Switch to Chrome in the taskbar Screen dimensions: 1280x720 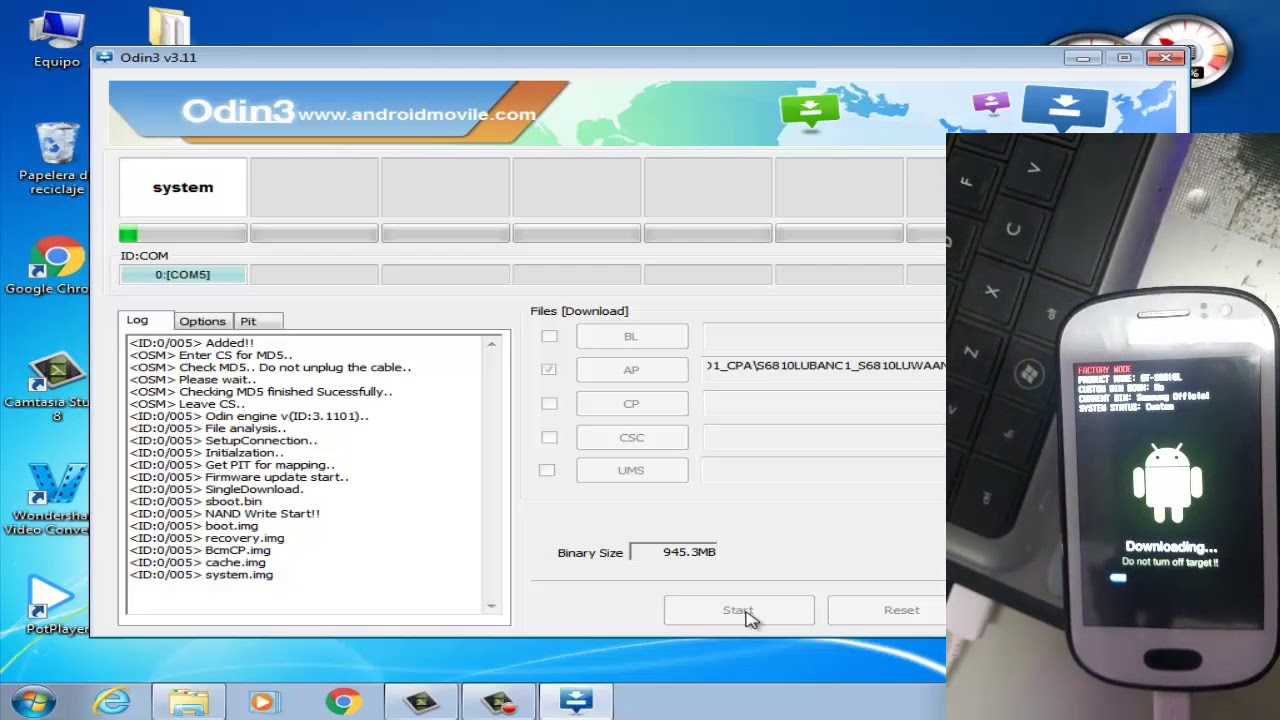[x=343, y=702]
